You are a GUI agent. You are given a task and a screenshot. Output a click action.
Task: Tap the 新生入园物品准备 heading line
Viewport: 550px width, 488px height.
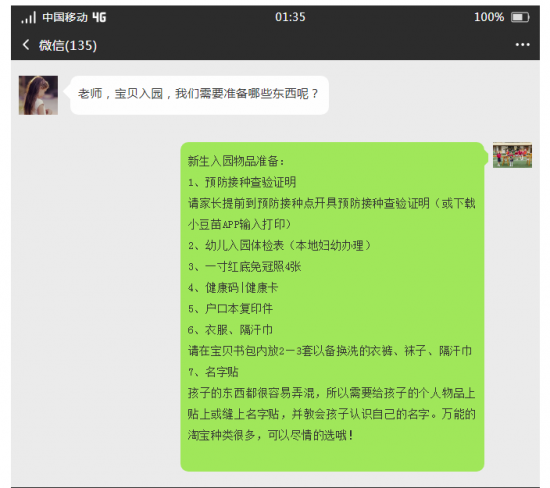tap(236, 161)
